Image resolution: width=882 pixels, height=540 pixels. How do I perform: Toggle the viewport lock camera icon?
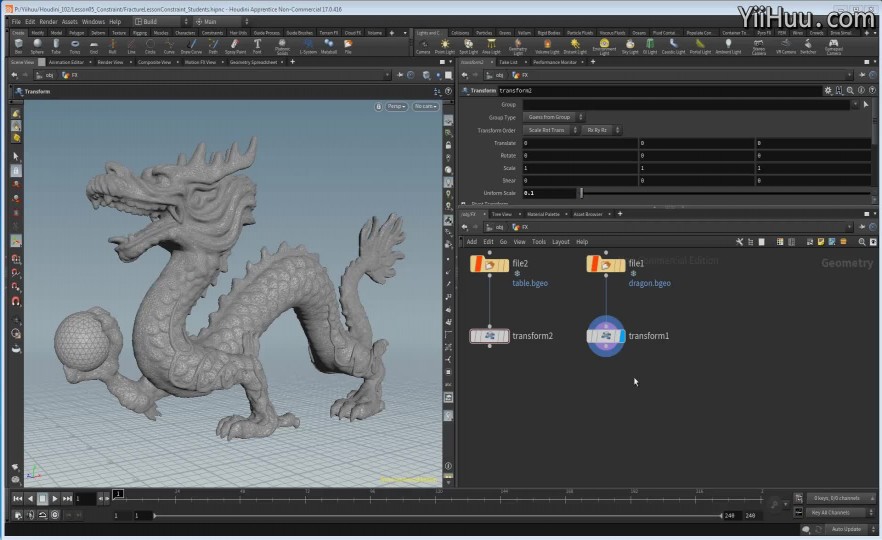pyautogui.click(x=379, y=106)
